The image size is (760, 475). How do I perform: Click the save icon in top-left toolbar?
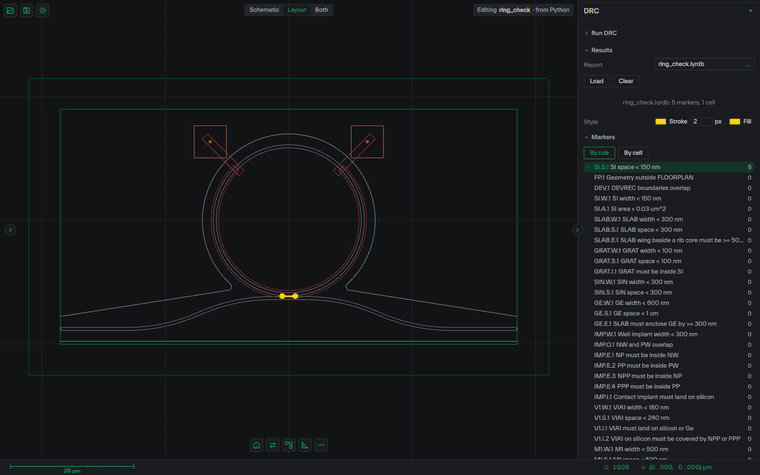click(27, 10)
